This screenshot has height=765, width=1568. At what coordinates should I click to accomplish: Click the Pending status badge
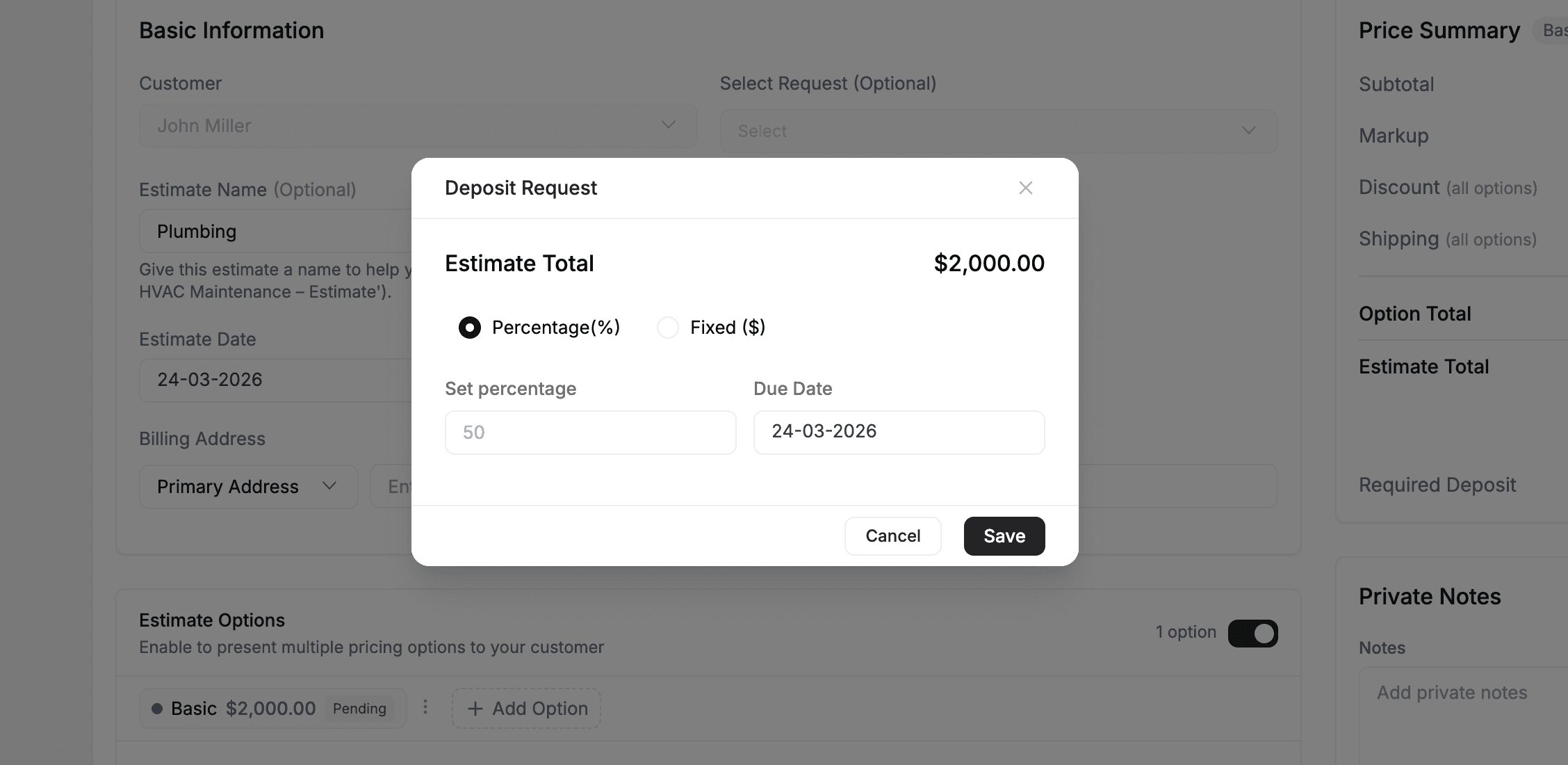click(x=359, y=708)
